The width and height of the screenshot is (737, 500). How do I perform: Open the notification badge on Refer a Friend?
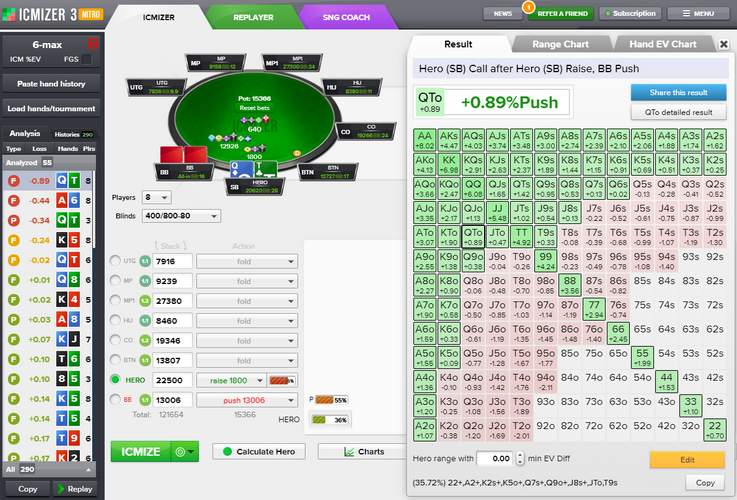[528, 7]
